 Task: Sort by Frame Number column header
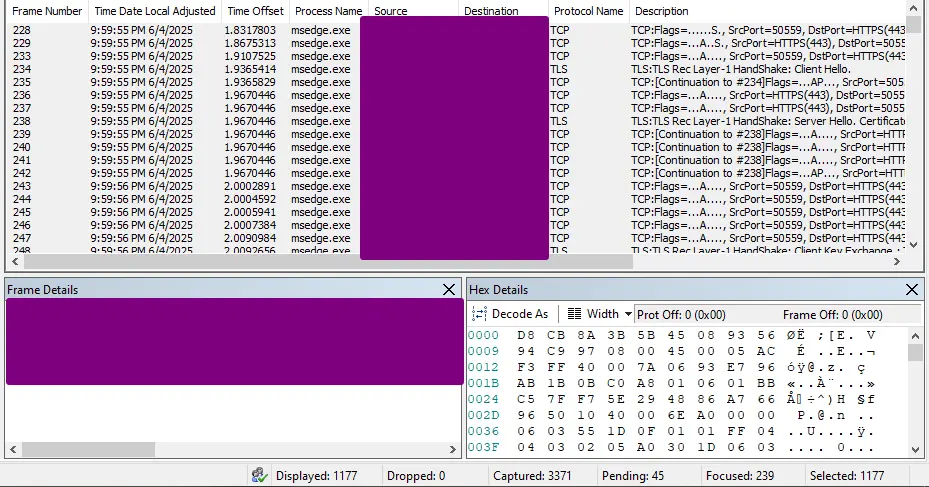coord(47,11)
